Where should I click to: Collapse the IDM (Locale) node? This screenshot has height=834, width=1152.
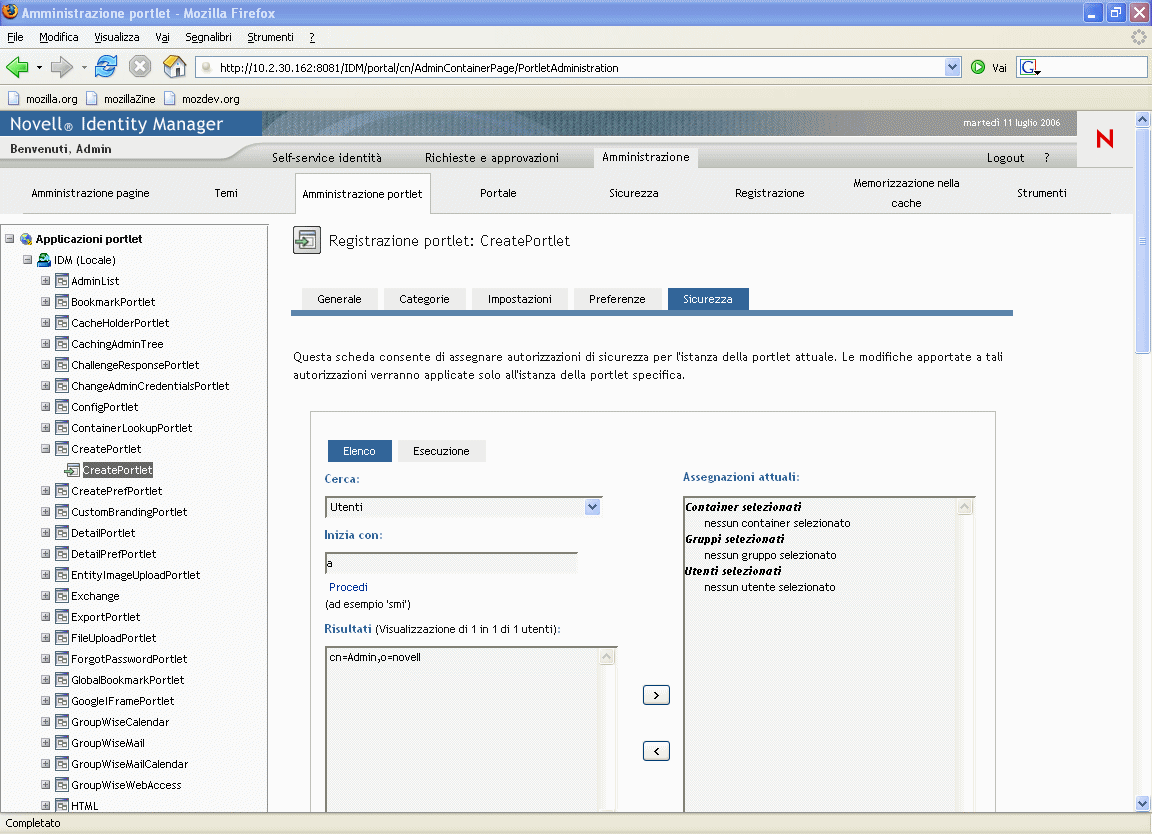coord(27,260)
